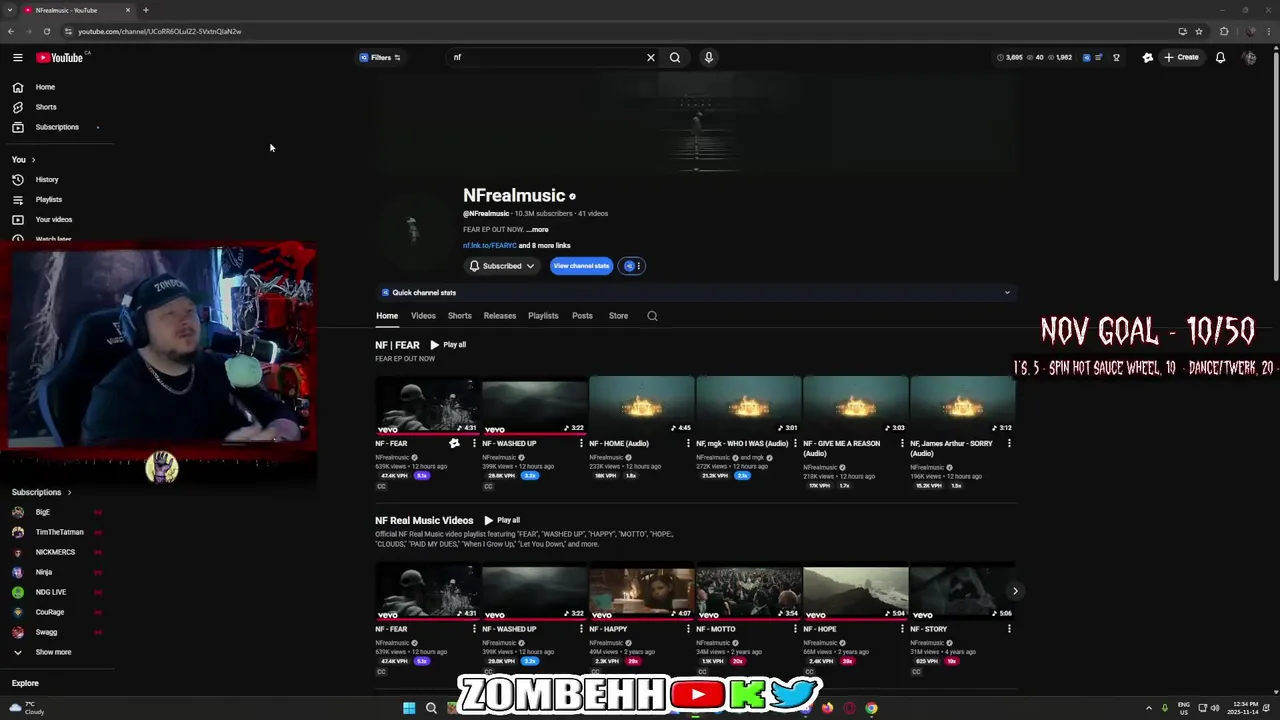Open the NF - HOPE video thumbnail
Image resolution: width=1280 pixels, height=720 pixels.
[x=855, y=592]
